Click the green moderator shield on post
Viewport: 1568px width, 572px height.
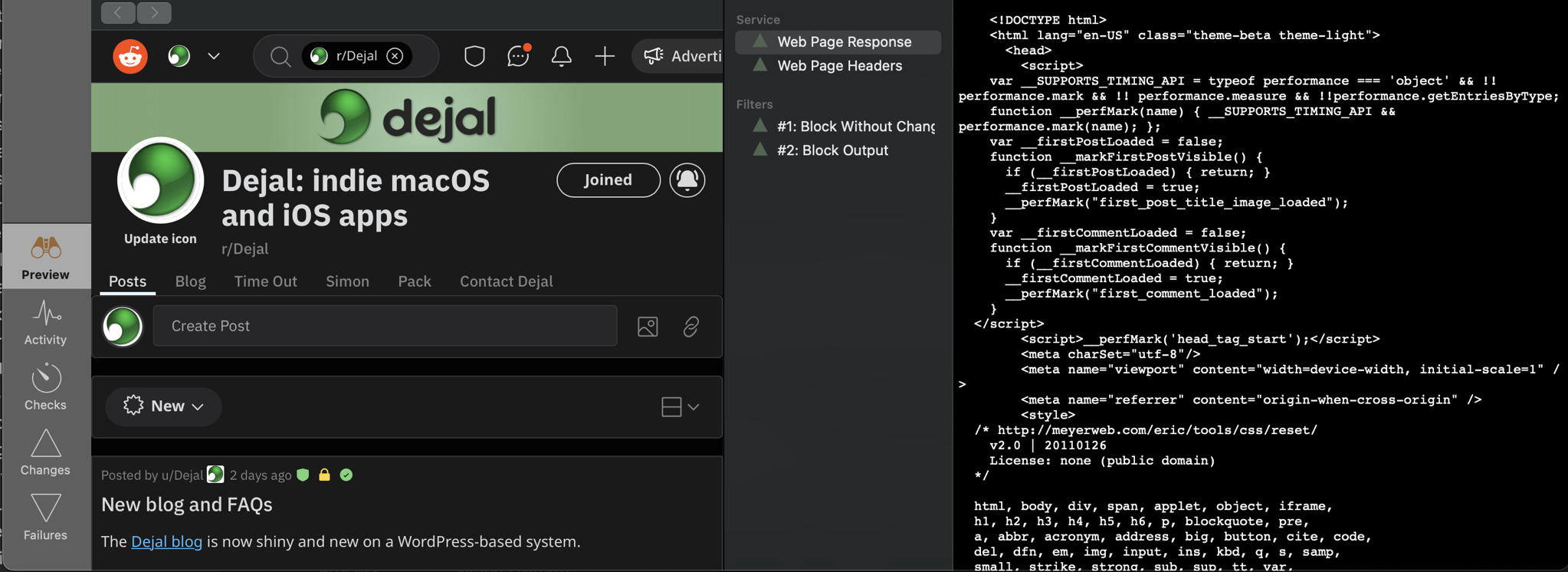[303, 475]
